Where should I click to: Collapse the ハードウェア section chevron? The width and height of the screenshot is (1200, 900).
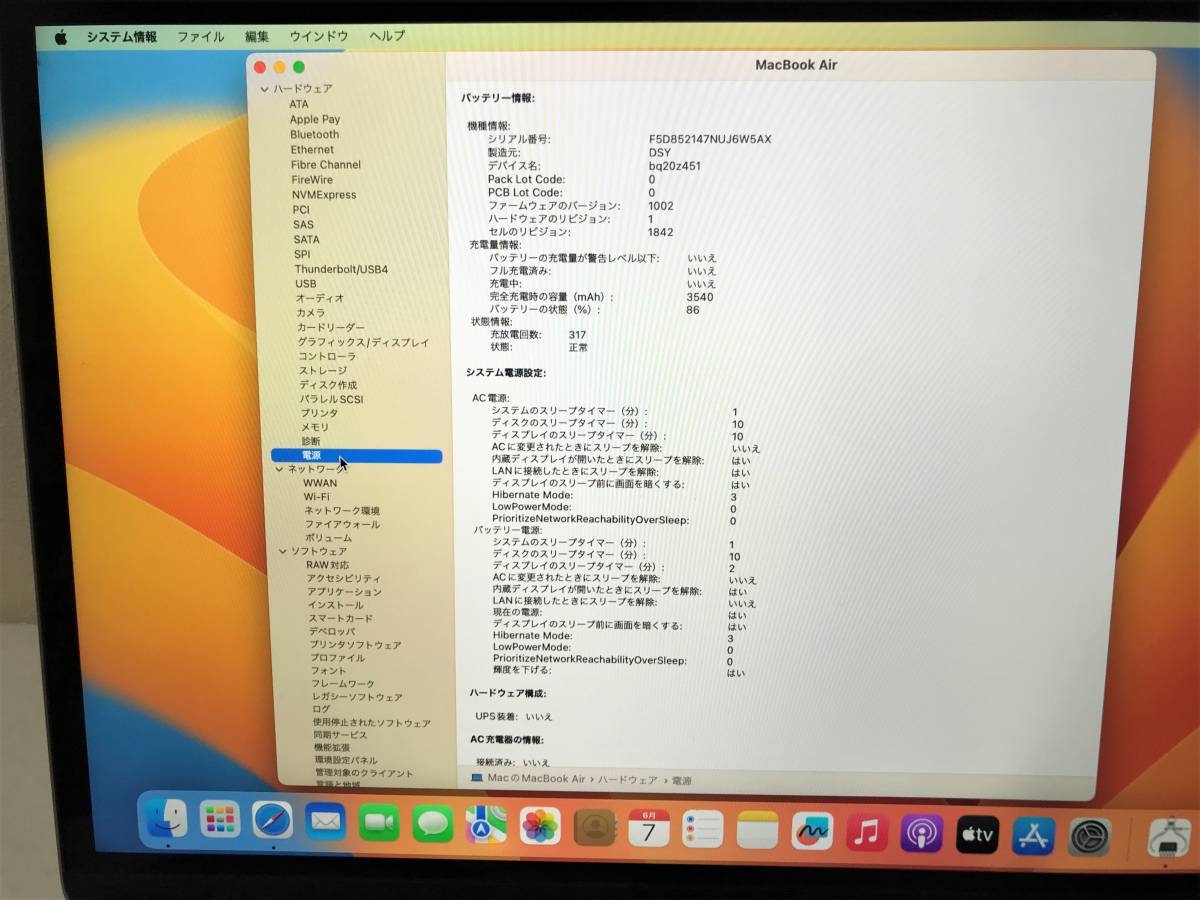264,89
